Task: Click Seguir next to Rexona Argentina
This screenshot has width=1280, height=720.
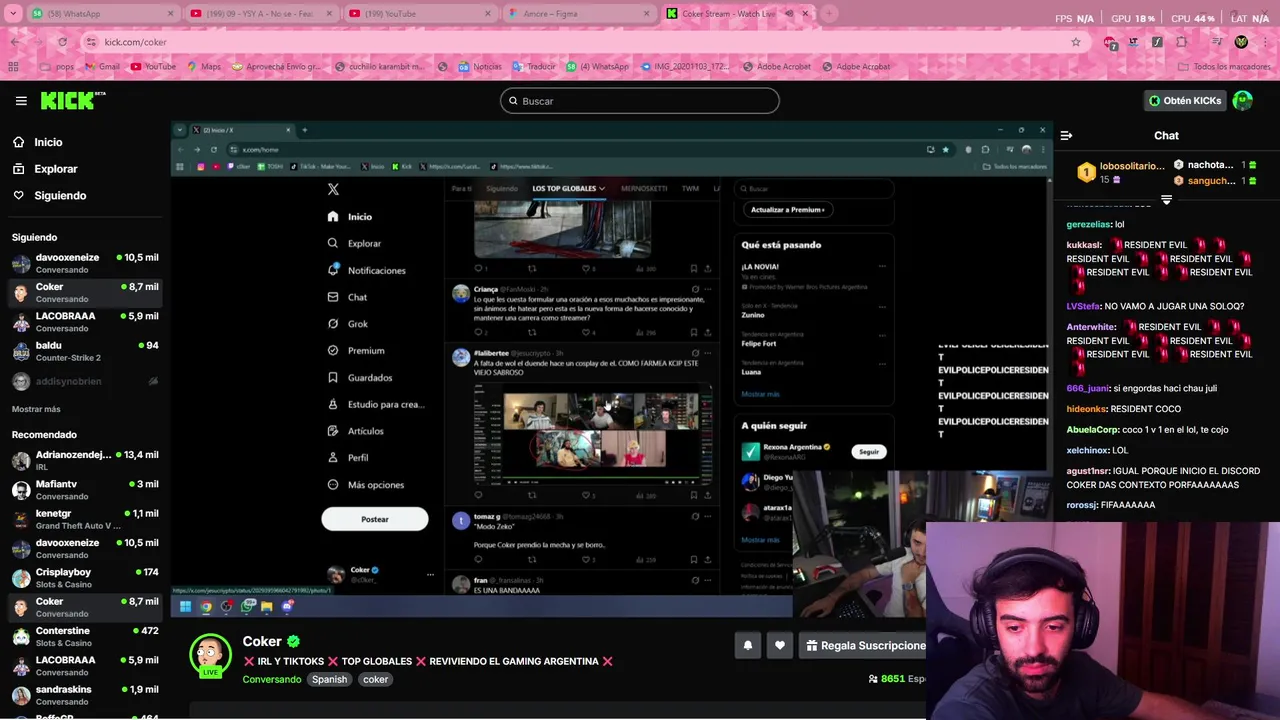Action: [x=869, y=452]
